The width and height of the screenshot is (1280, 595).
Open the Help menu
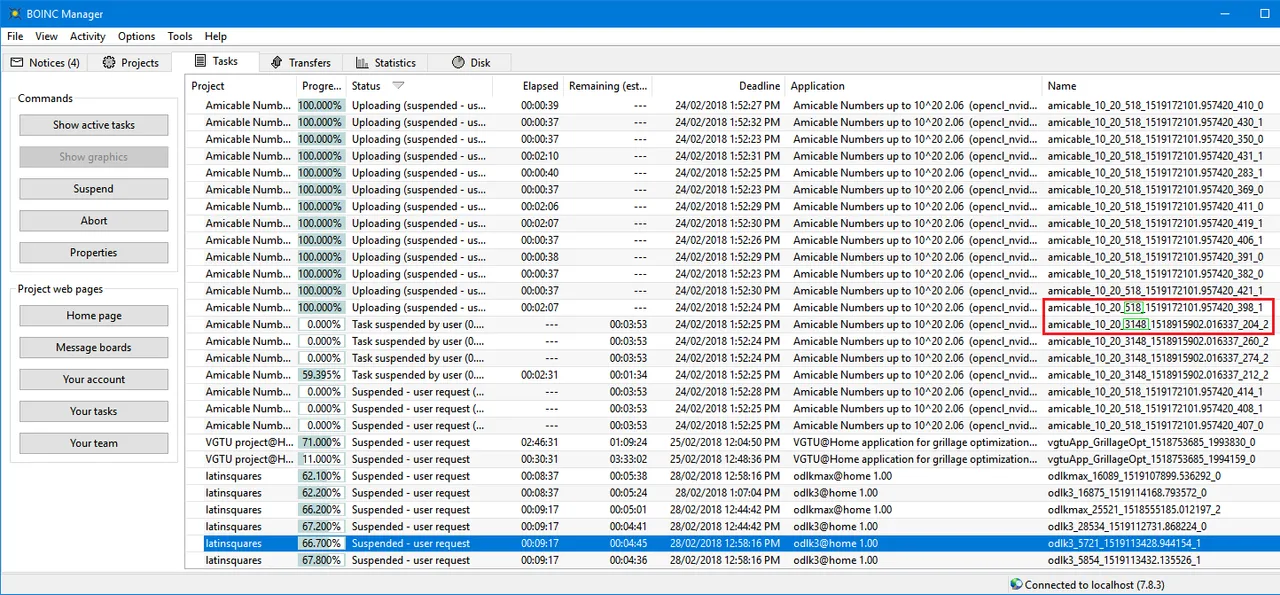tap(216, 36)
